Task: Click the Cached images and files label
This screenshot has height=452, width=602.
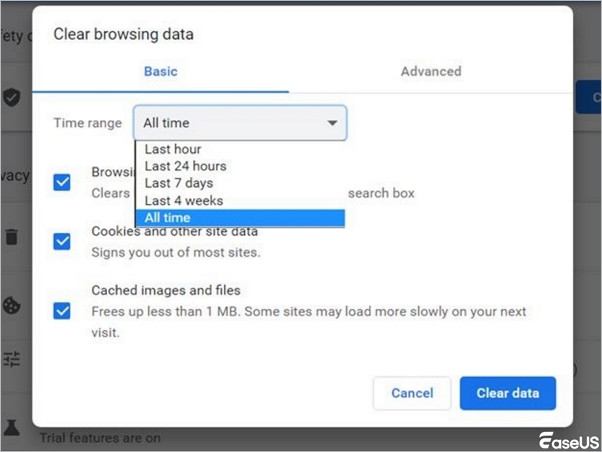Action: 166,290
